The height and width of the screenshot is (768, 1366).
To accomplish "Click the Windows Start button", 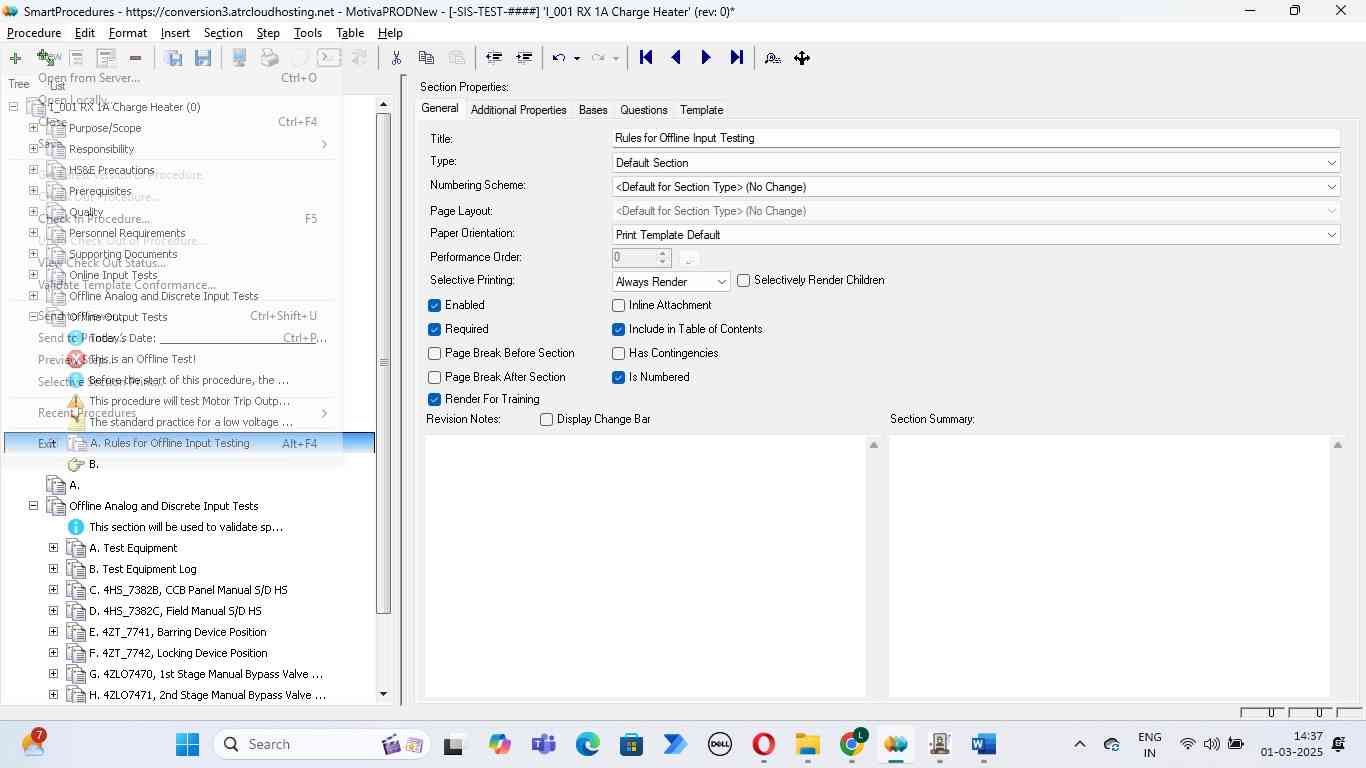I will [187, 744].
